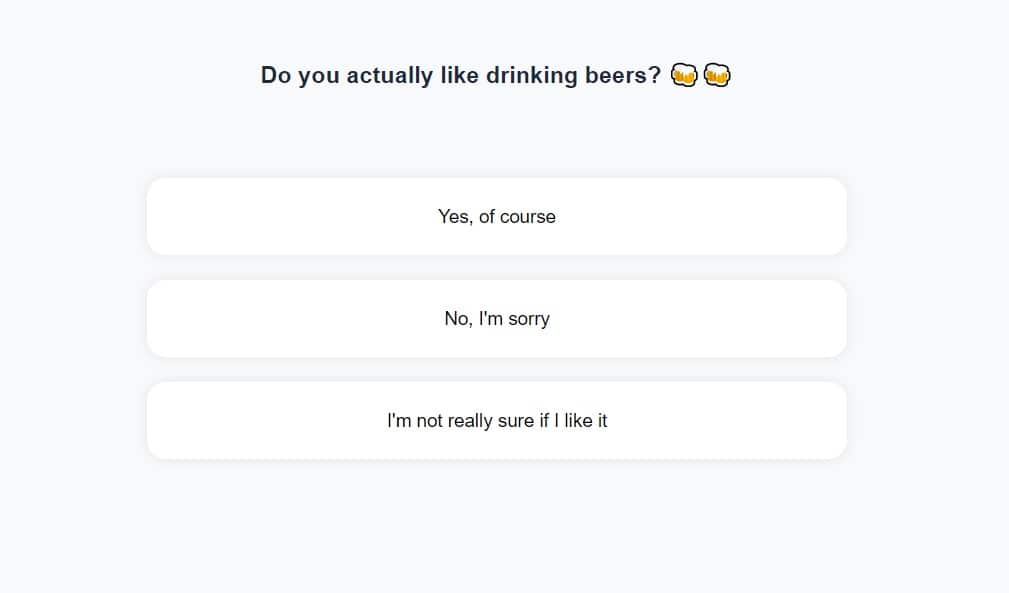Viewport: 1009px width, 593px height.
Task: Choose the "No, I'm sorry" option
Action: coord(496,319)
